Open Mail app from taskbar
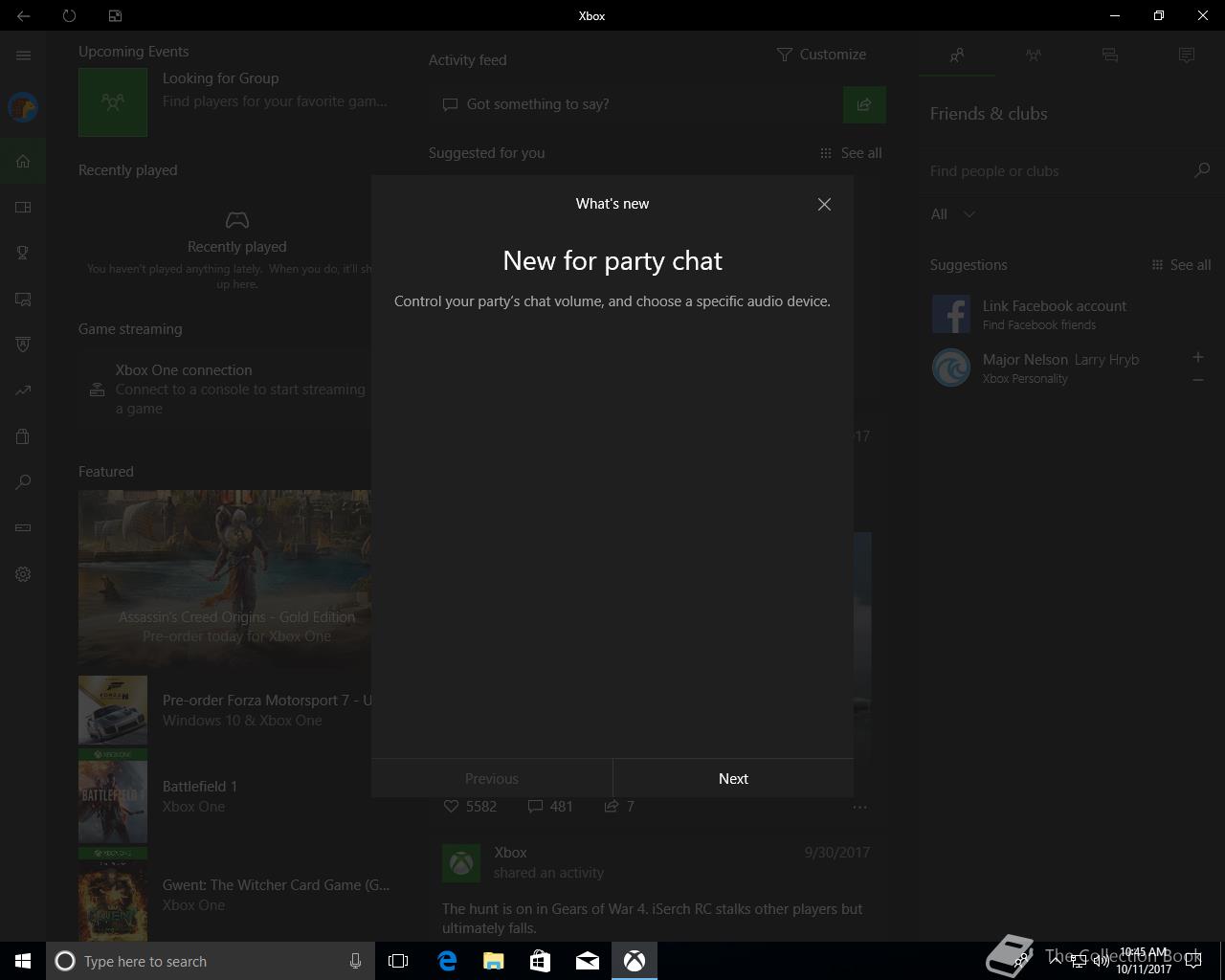Image resolution: width=1225 pixels, height=980 pixels. [x=587, y=961]
